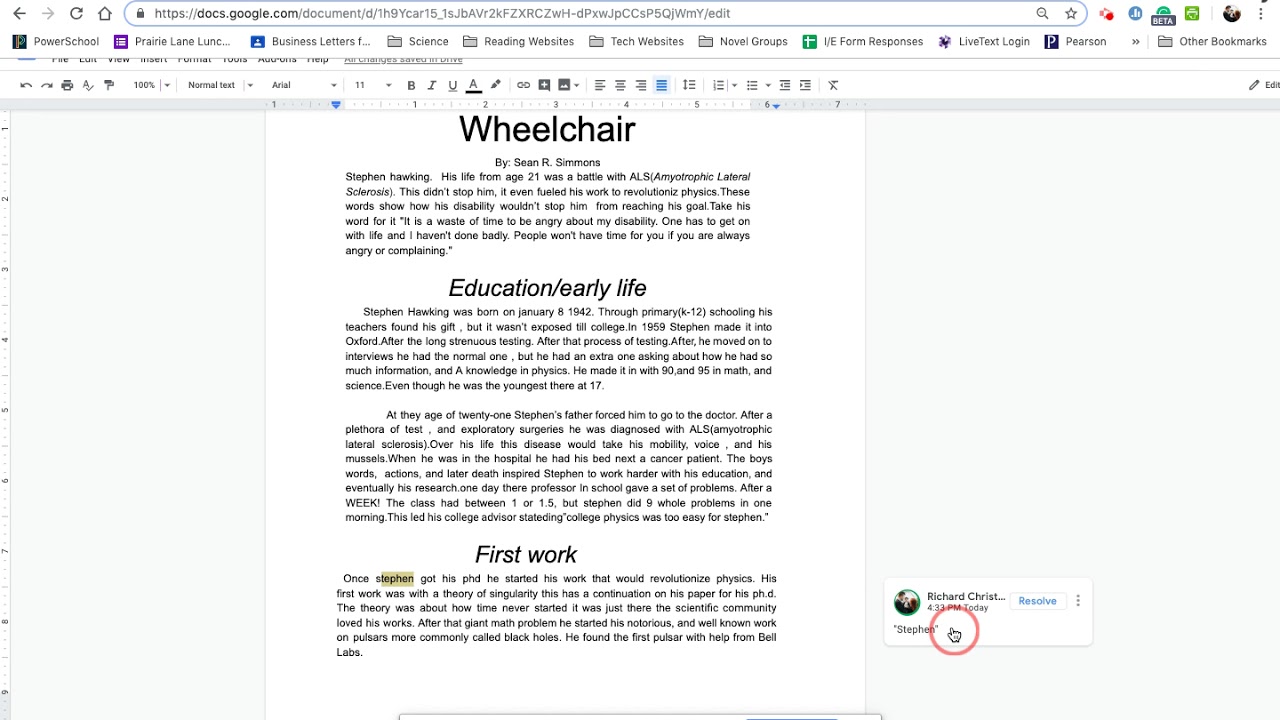Apply a numbered list

pyautogui.click(x=718, y=85)
